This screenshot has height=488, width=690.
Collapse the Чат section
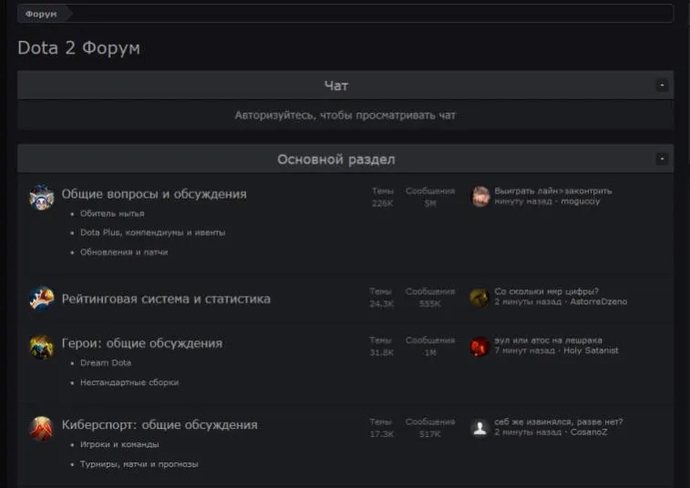tap(661, 85)
